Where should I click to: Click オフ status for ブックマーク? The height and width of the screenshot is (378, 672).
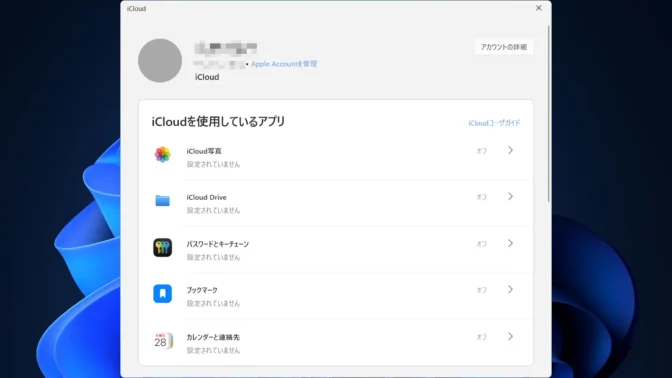(481, 290)
